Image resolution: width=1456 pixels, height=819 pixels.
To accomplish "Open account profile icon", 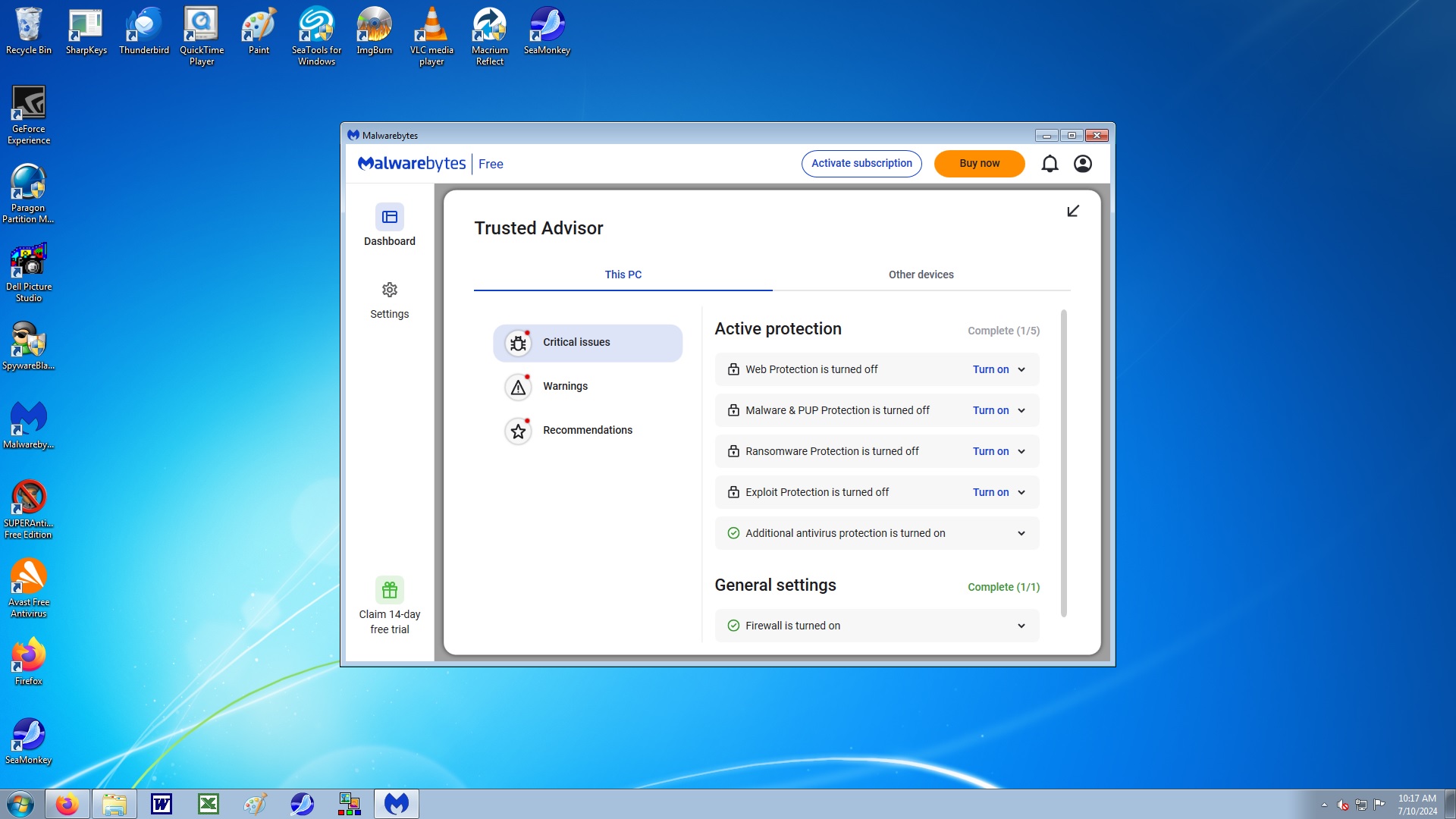I will click(x=1083, y=164).
